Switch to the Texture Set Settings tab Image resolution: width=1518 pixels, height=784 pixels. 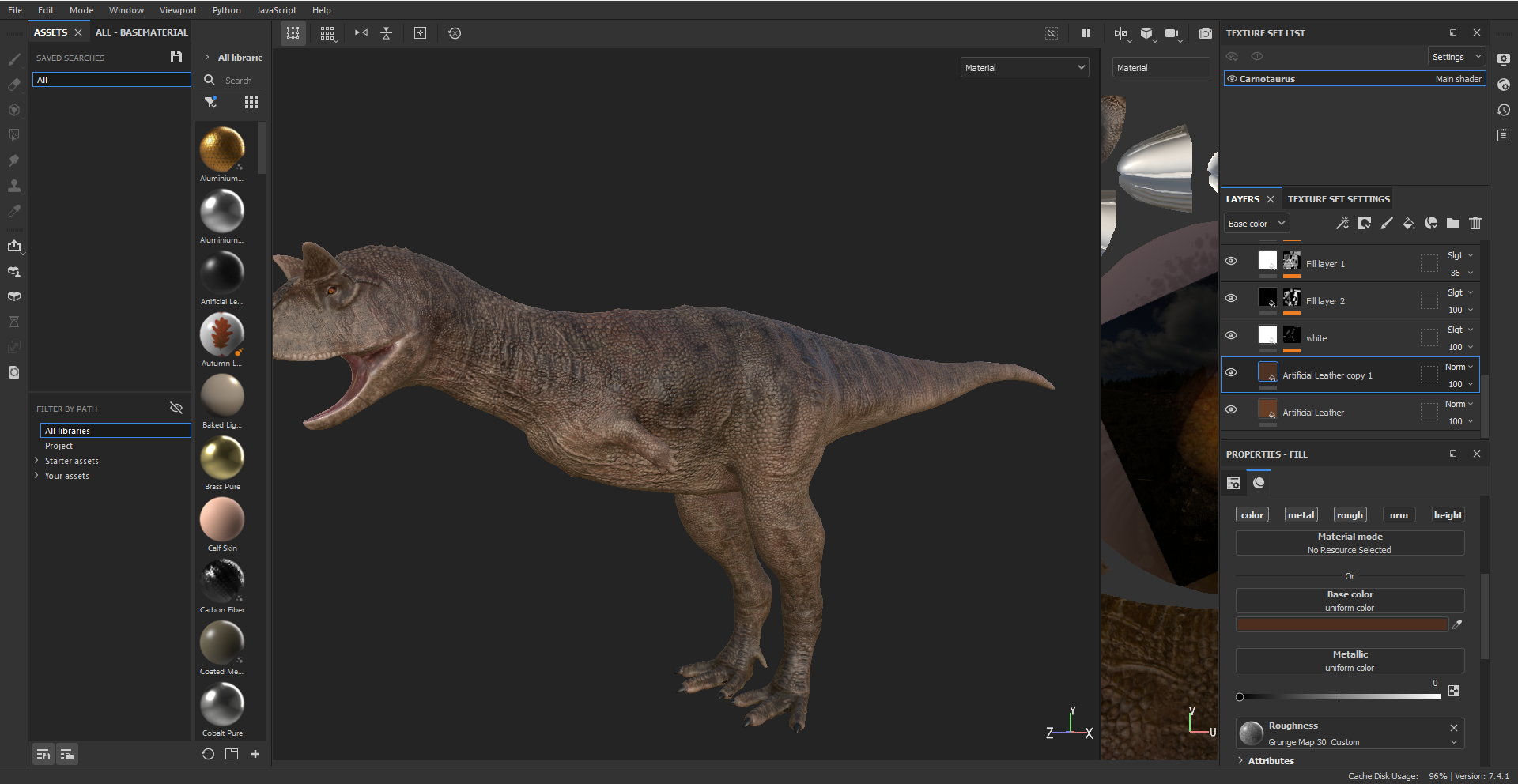pyautogui.click(x=1338, y=198)
